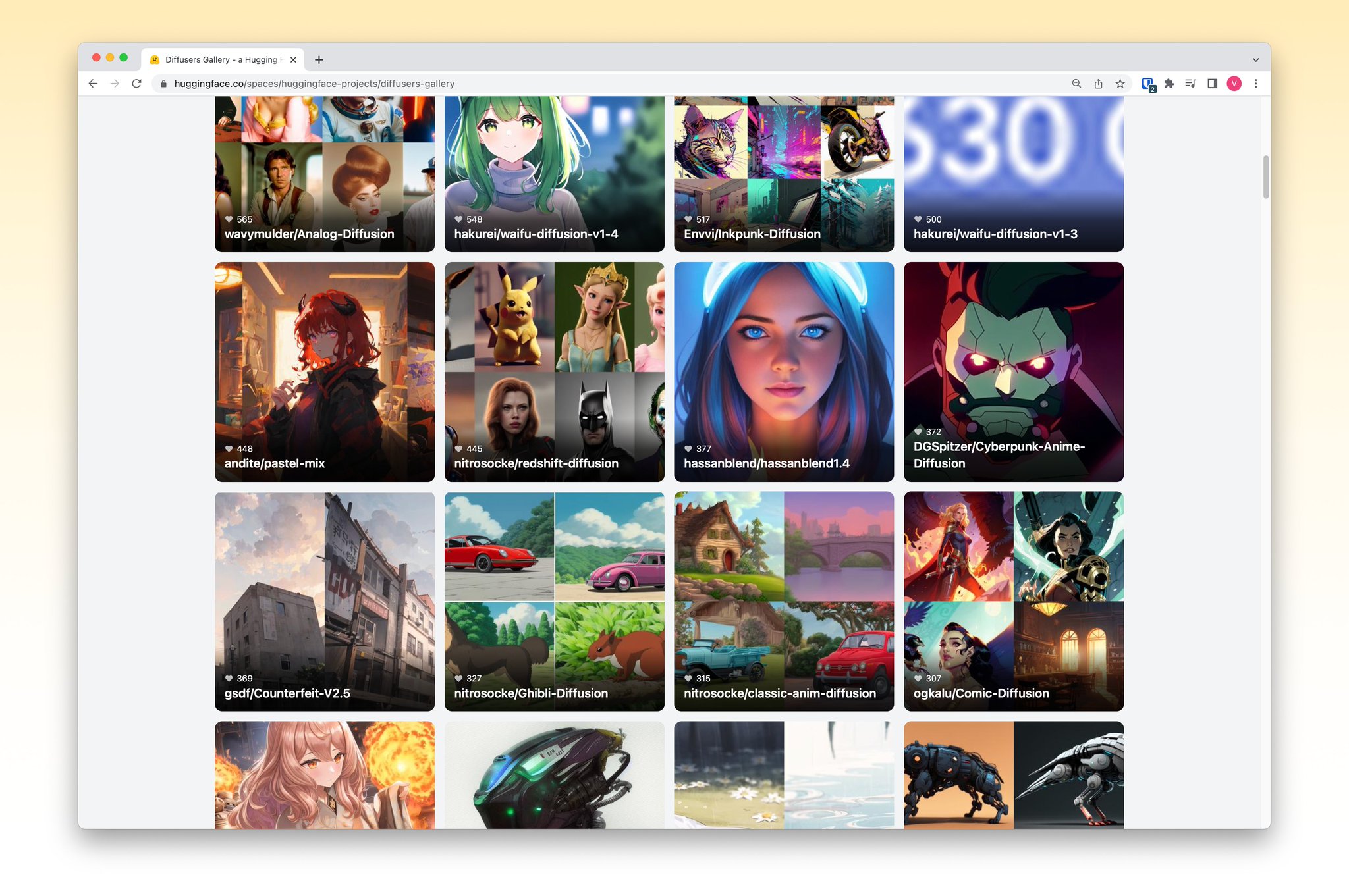Open the pink V profile avatar
Screen dimensions: 1349x896
coord(1234,84)
